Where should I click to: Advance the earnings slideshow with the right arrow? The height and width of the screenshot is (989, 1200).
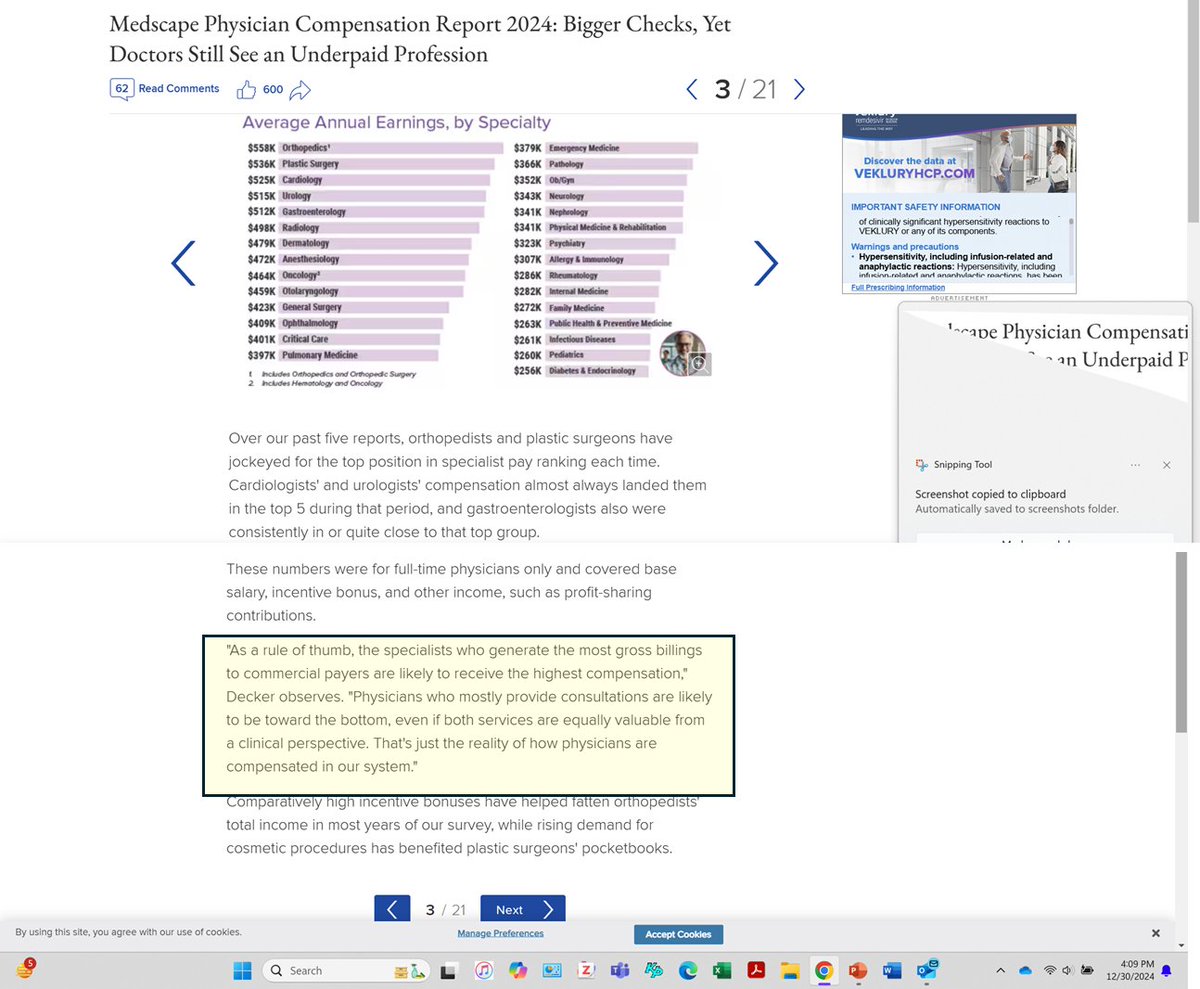point(765,263)
